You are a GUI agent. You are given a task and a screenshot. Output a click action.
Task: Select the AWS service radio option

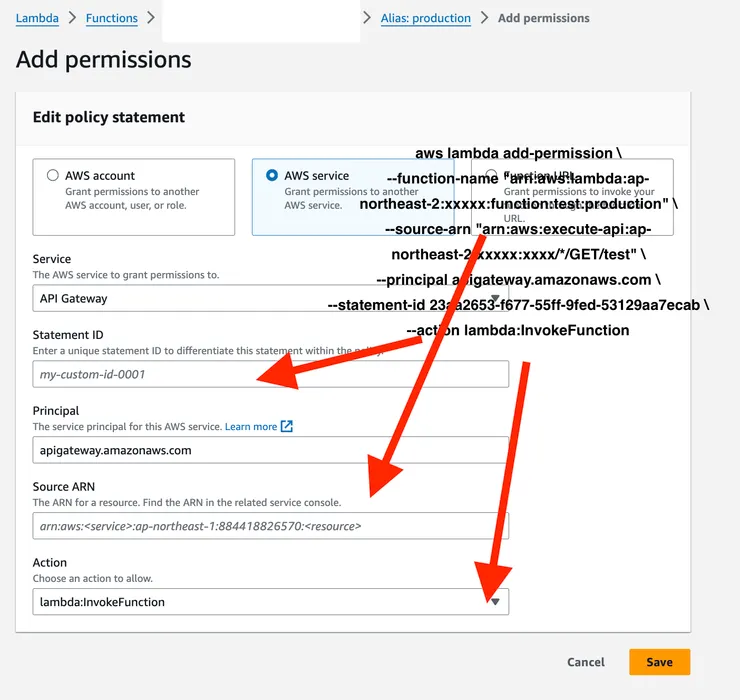[272, 176]
